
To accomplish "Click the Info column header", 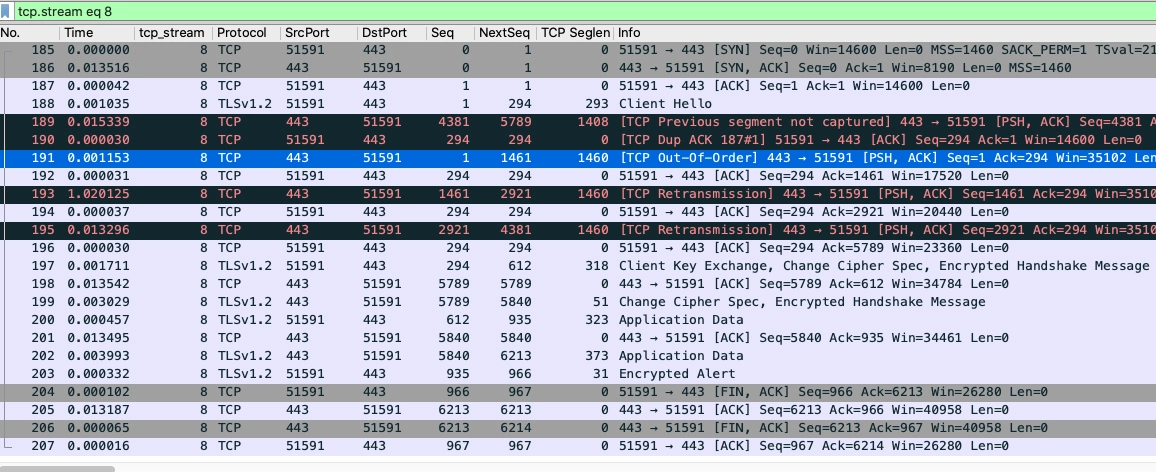I will pos(885,32).
